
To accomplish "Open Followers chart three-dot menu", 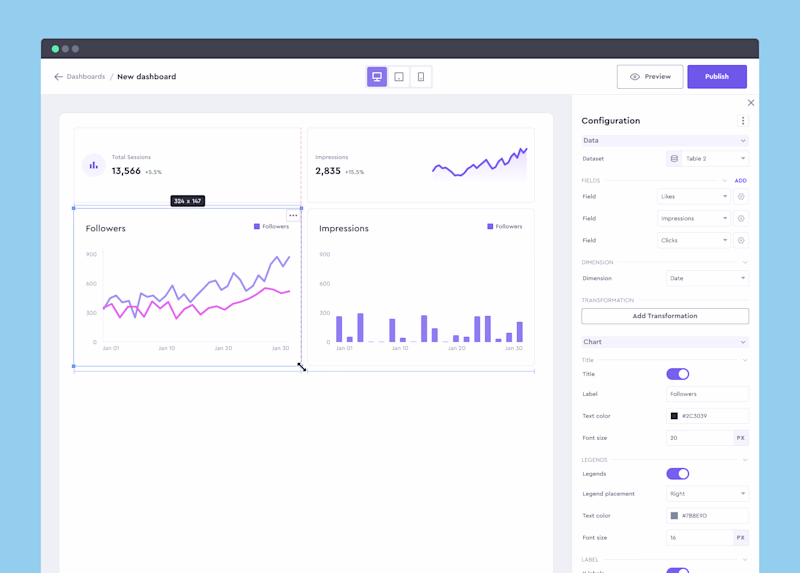I will (293, 215).
